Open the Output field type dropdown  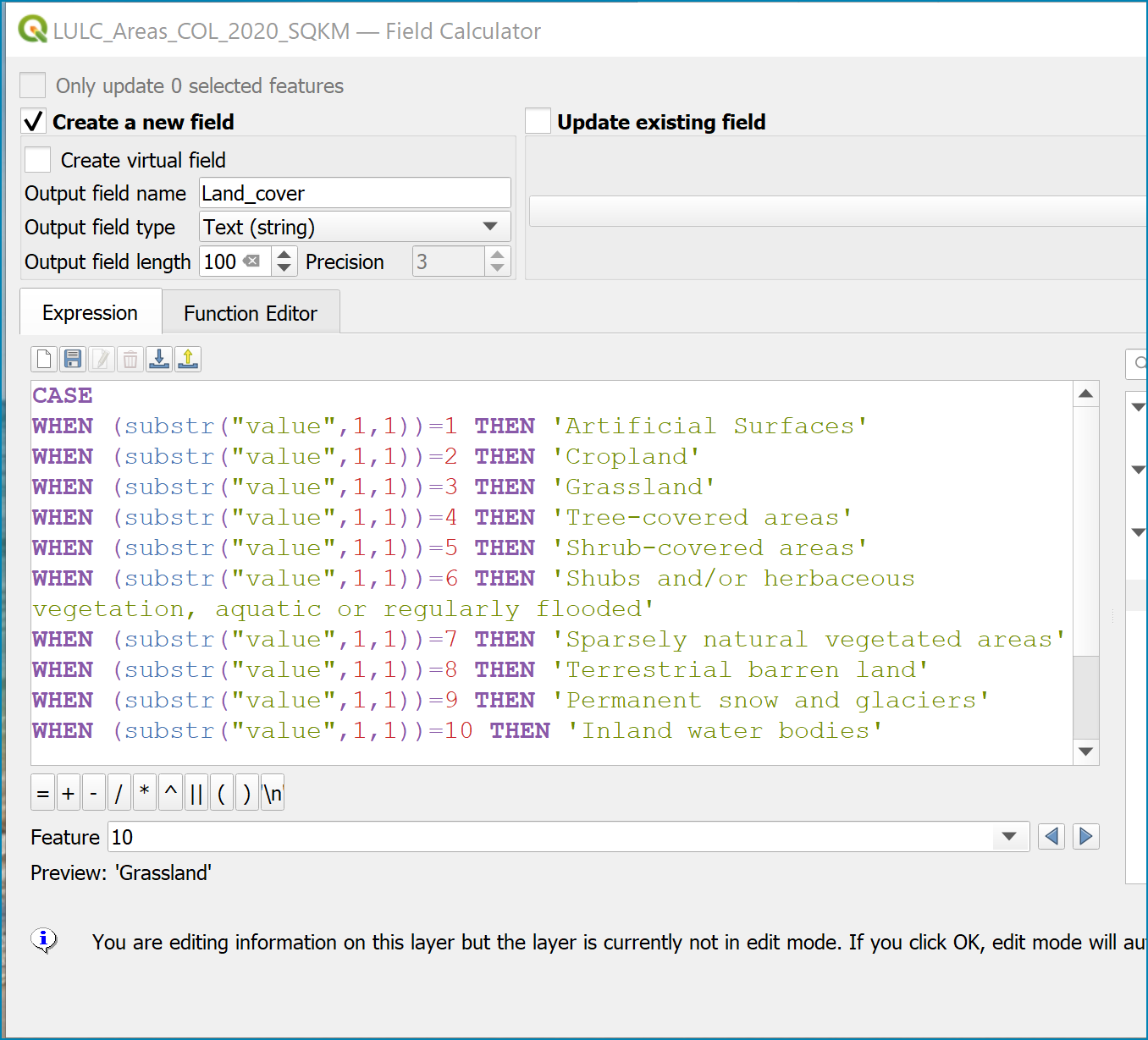(x=356, y=227)
